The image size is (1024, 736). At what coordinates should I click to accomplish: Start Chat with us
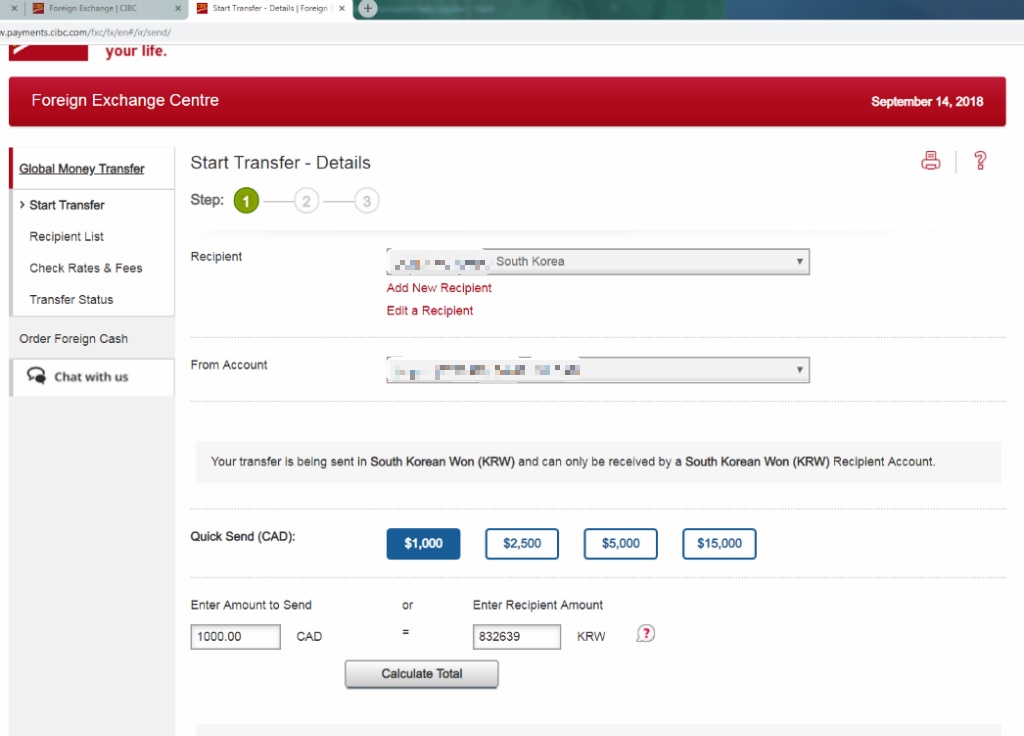[91, 377]
